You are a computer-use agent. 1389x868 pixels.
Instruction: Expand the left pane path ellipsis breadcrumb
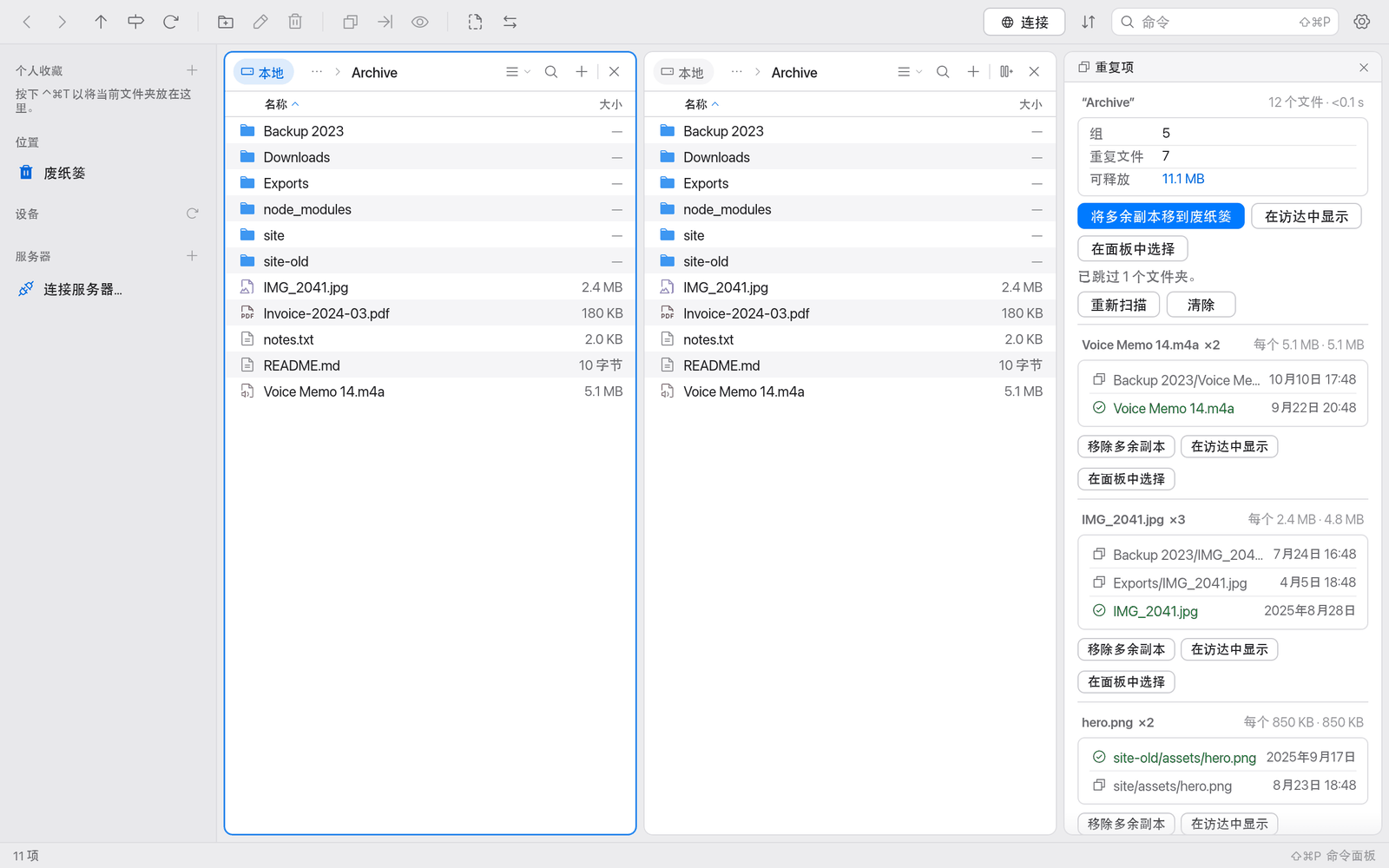pyautogui.click(x=317, y=72)
